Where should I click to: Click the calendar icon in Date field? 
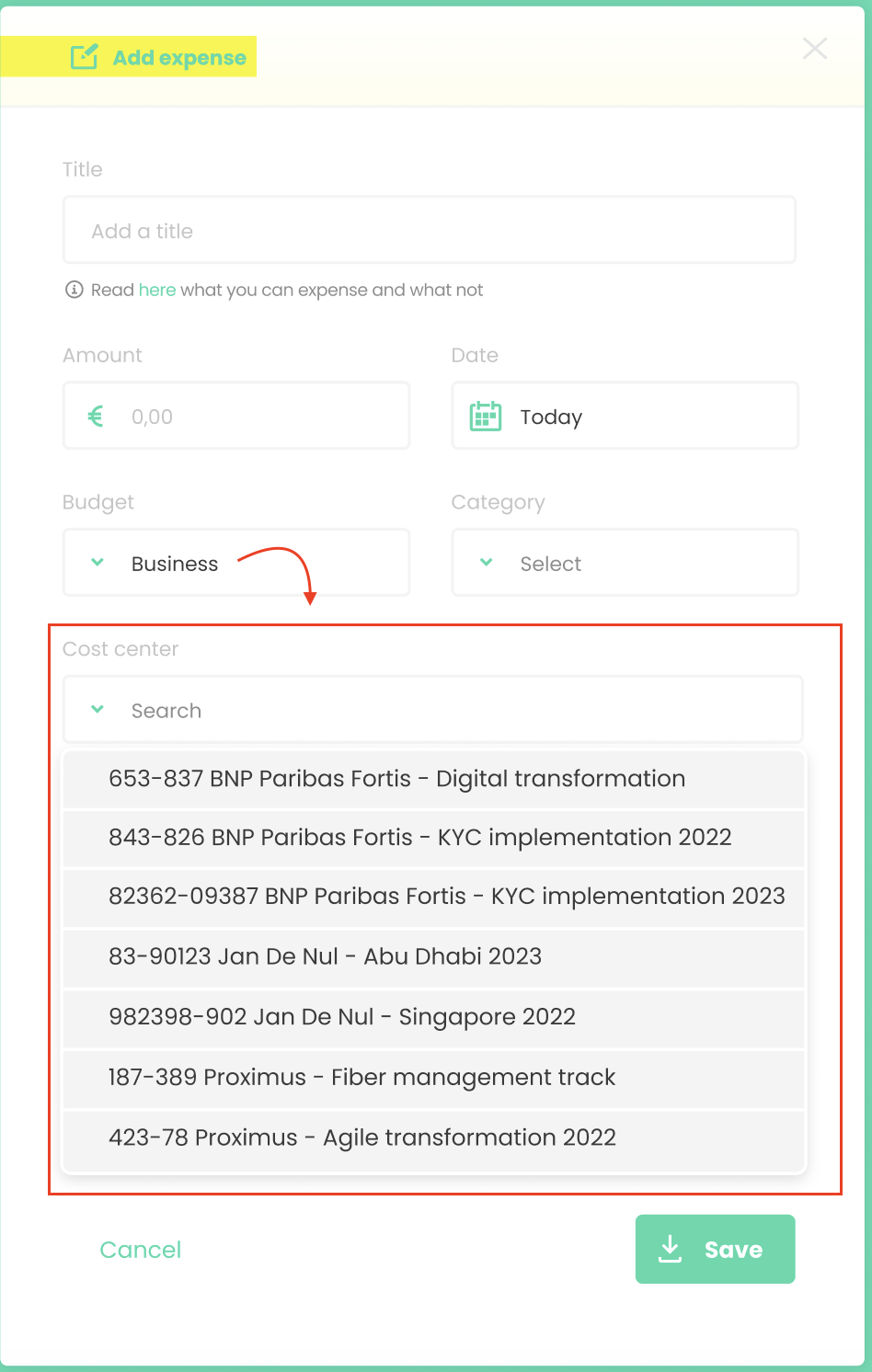[486, 417]
